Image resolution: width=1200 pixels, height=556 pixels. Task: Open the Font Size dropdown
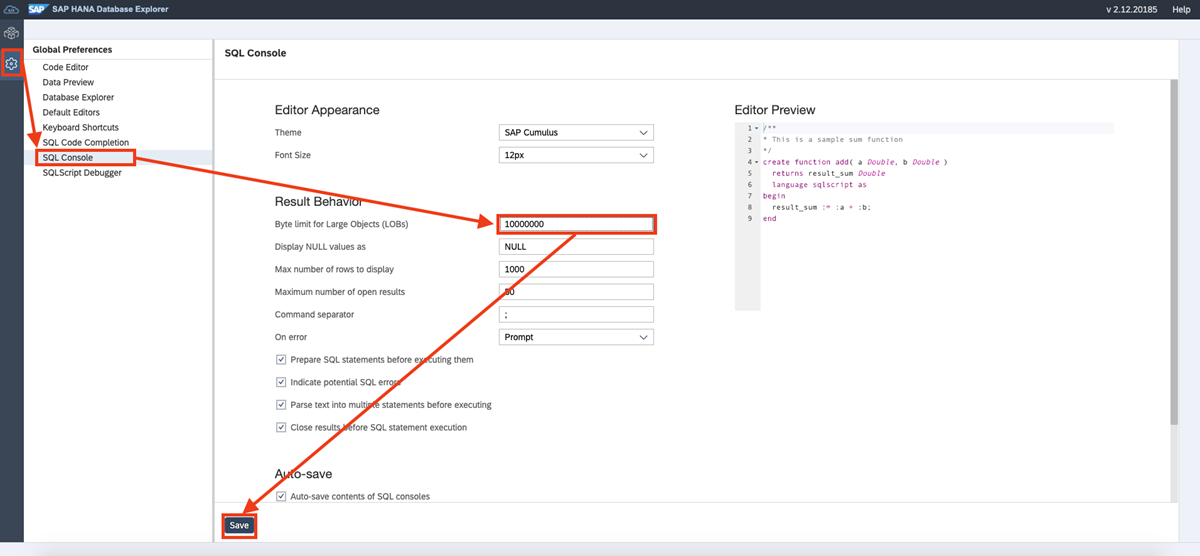[x=576, y=155]
